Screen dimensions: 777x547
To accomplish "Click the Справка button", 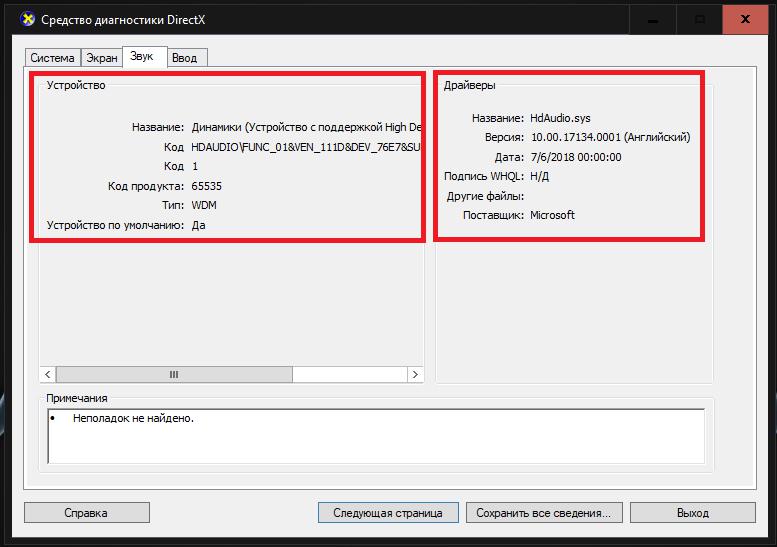I will pyautogui.click(x=86, y=513).
